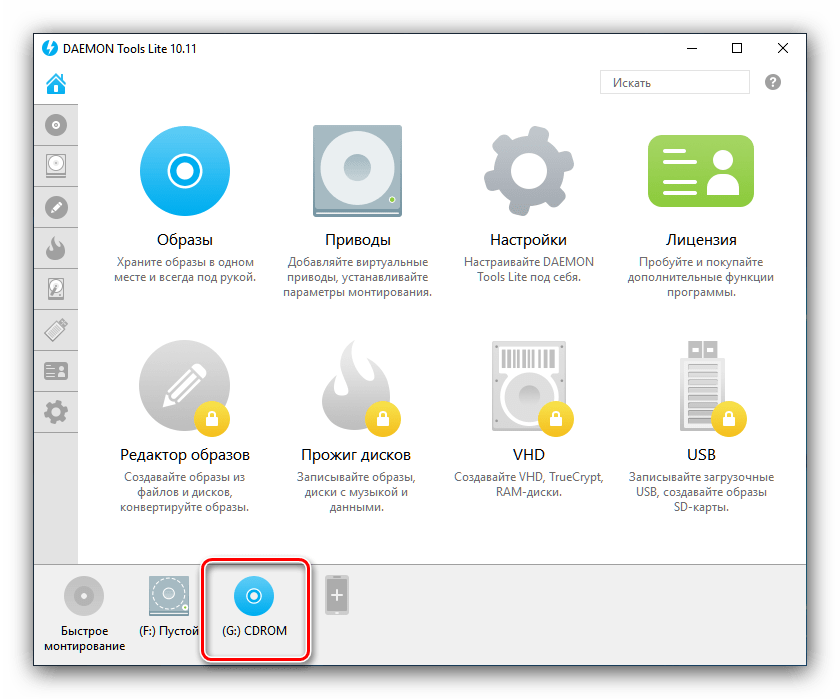Screen dimensions: 840x699
Task: Maximize the DAEMON Tools window
Action: point(737,48)
